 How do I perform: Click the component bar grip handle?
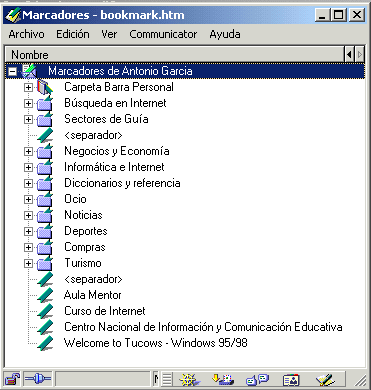click(x=167, y=379)
